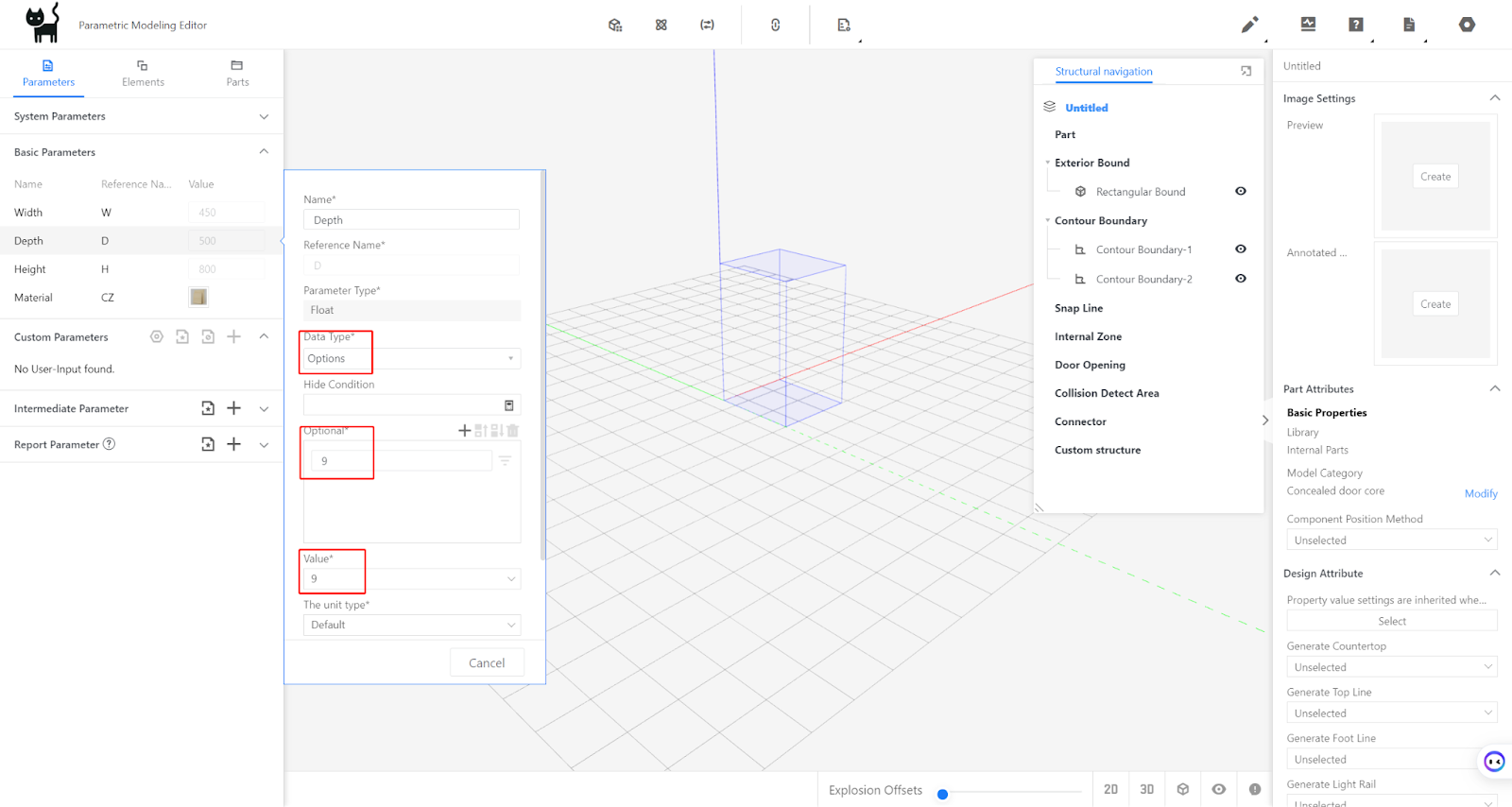The width and height of the screenshot is (1512, 807).
Task: Open the unit type Default dropdown
Action: (411, 625)
